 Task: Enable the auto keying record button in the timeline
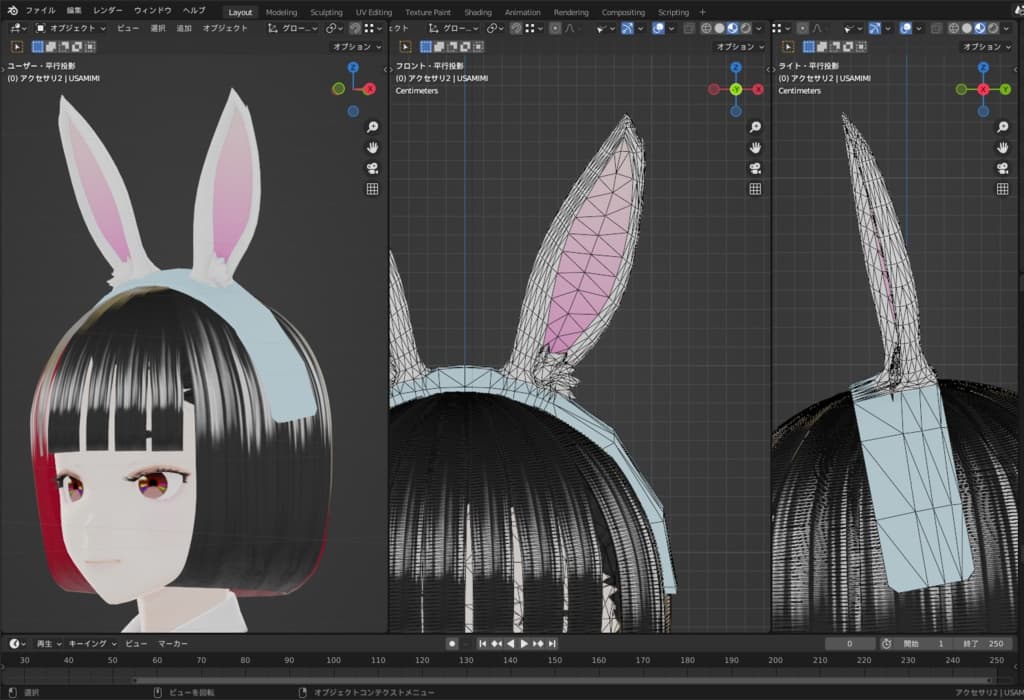[452, 644]
